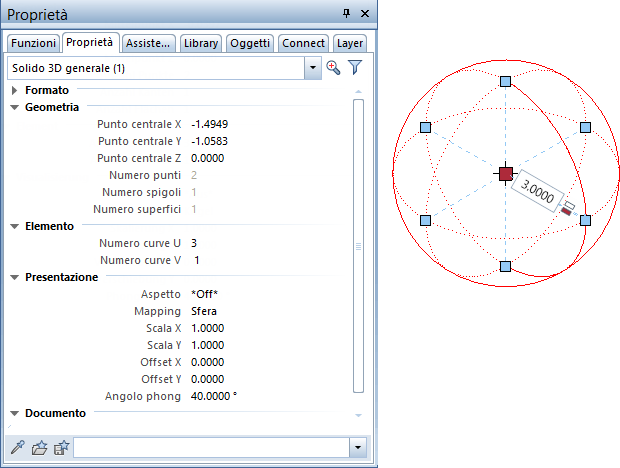The width and height of the screenshot is (620, 468).
Task: Open the Solido 3D generale selection dropdown
Action: [x=313, y=68]
